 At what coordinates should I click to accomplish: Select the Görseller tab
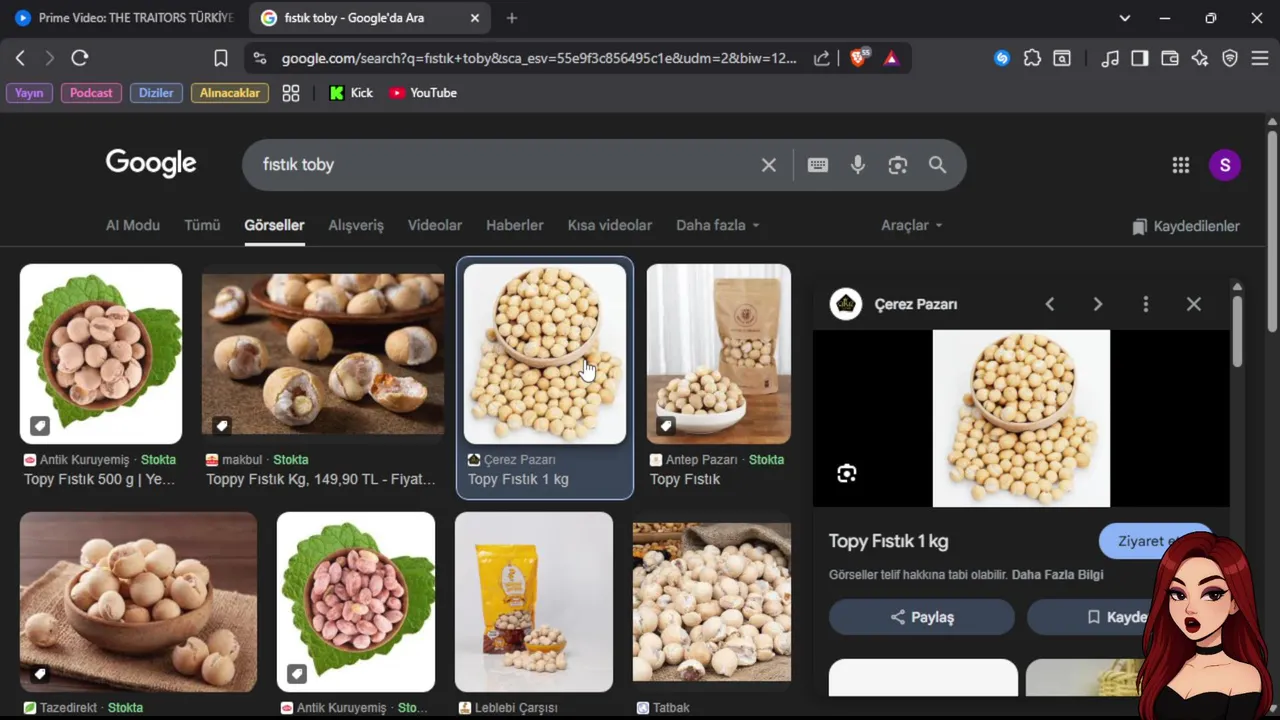274,225
